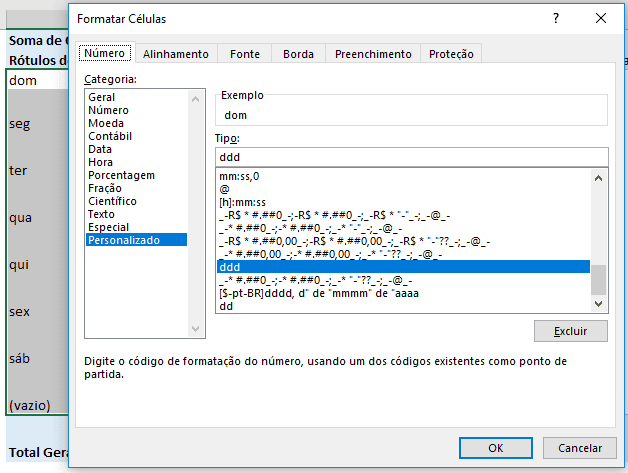The height and width of the screenshot is (473, 628).
Task: Select the sex row label in spreadsheet
Action: point(19,312)
